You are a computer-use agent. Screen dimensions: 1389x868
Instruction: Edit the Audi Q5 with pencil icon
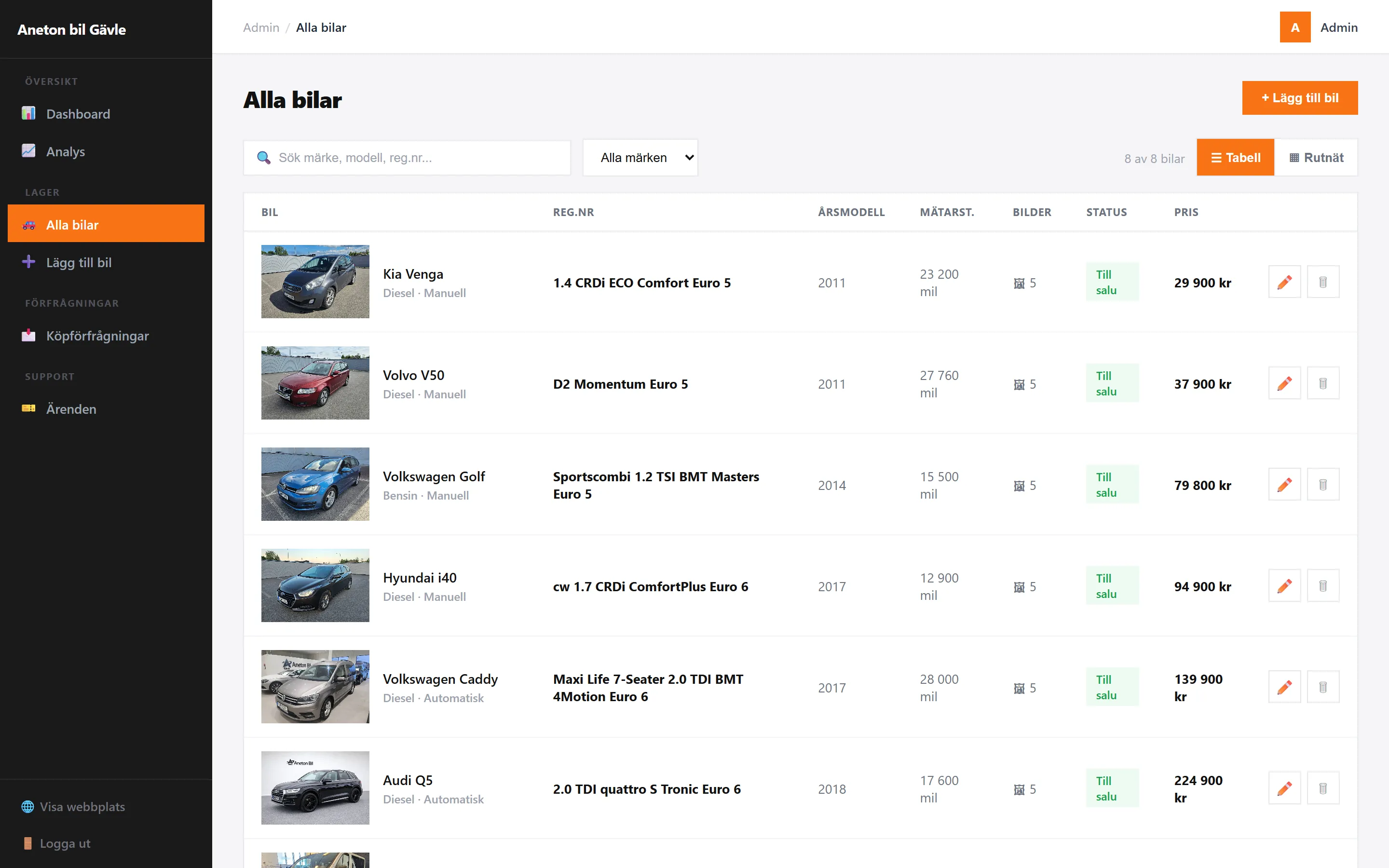click(1284, 788)
